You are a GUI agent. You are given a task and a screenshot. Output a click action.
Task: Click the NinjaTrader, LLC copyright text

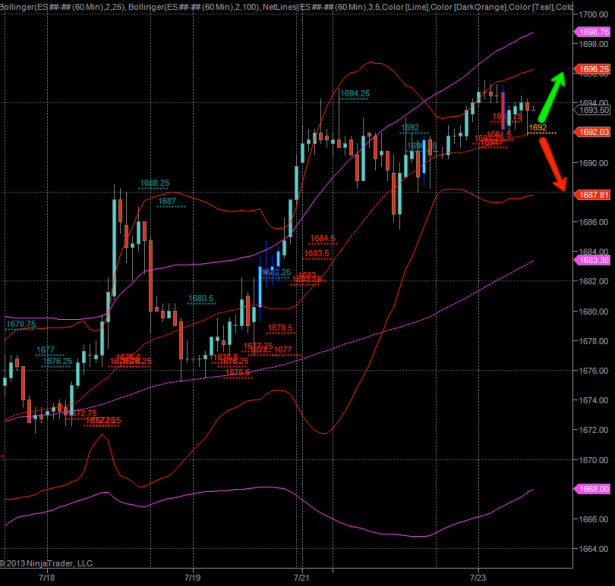click(x=50, y=565)
